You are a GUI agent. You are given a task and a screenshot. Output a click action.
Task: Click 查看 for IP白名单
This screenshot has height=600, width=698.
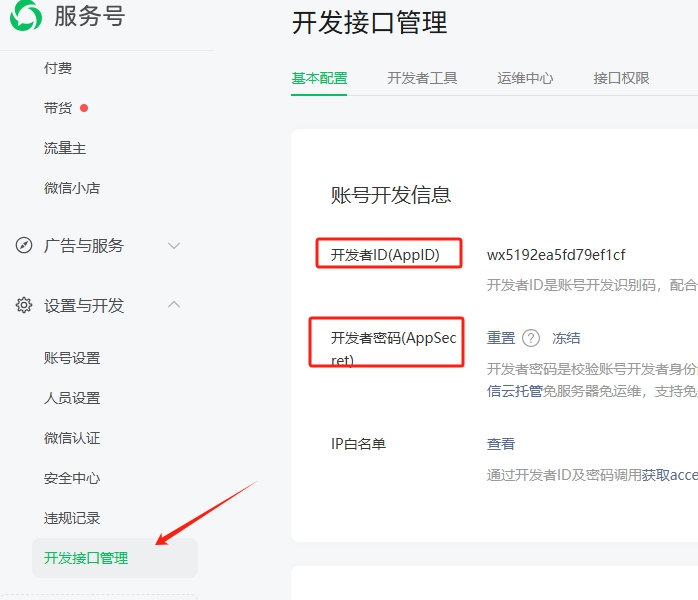[501, 444]
